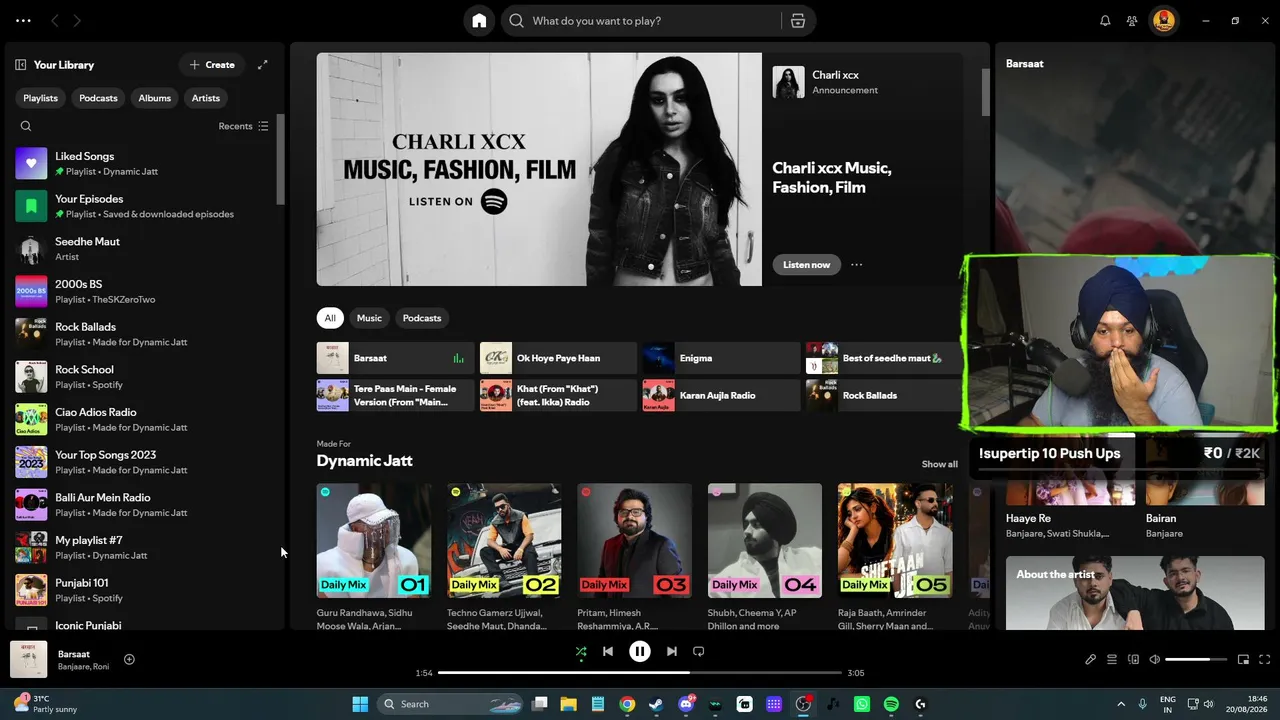Click the magnifier icon in the top search bar
Screen dimensions: 1280x720
click(x=516, y=21)
